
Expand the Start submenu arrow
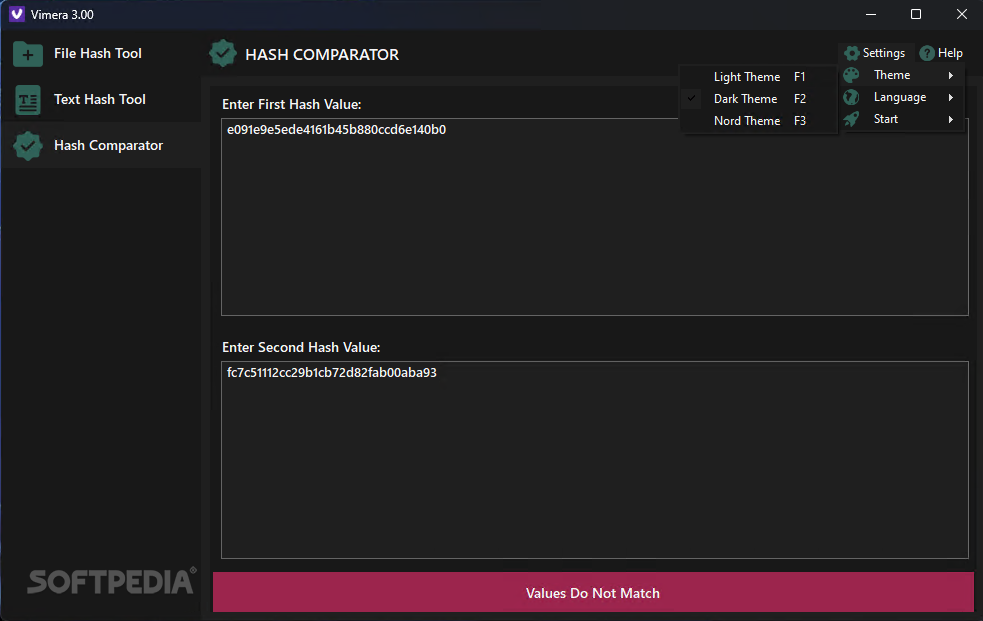pos(951,119)
